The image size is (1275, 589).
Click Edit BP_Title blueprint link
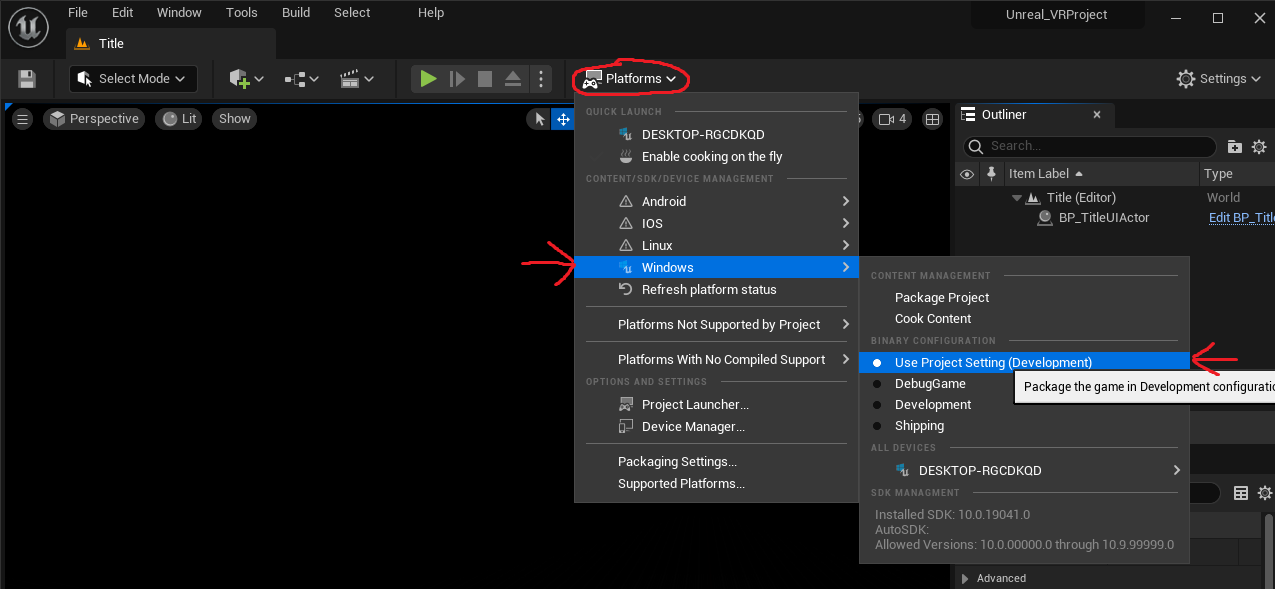click(x=1241, y=217)
